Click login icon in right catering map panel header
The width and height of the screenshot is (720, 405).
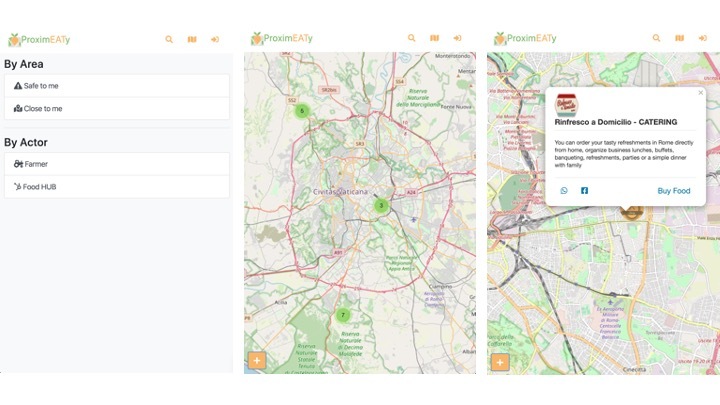(x=703, y=38)
